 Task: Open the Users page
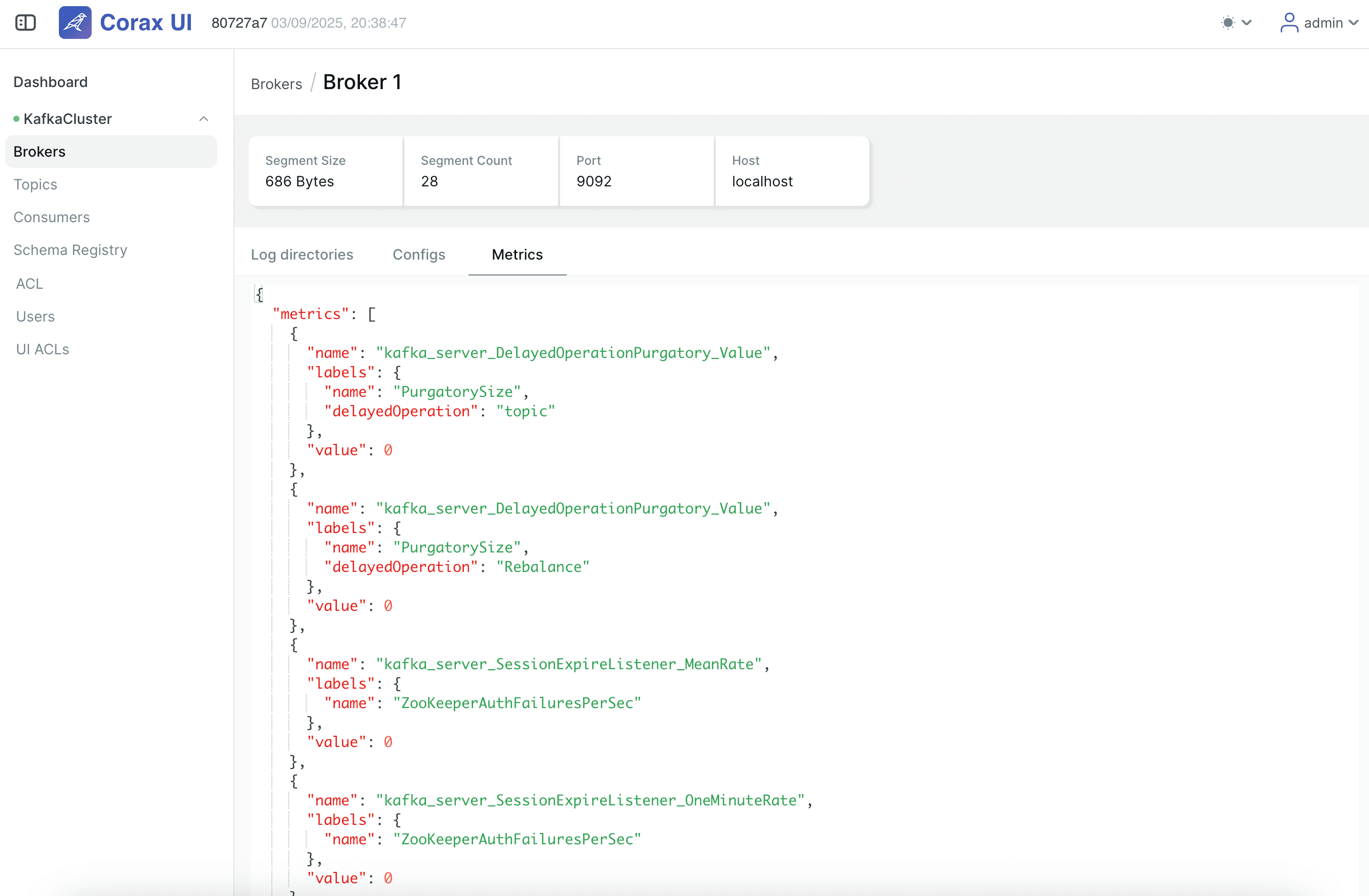tap(35, 316)
